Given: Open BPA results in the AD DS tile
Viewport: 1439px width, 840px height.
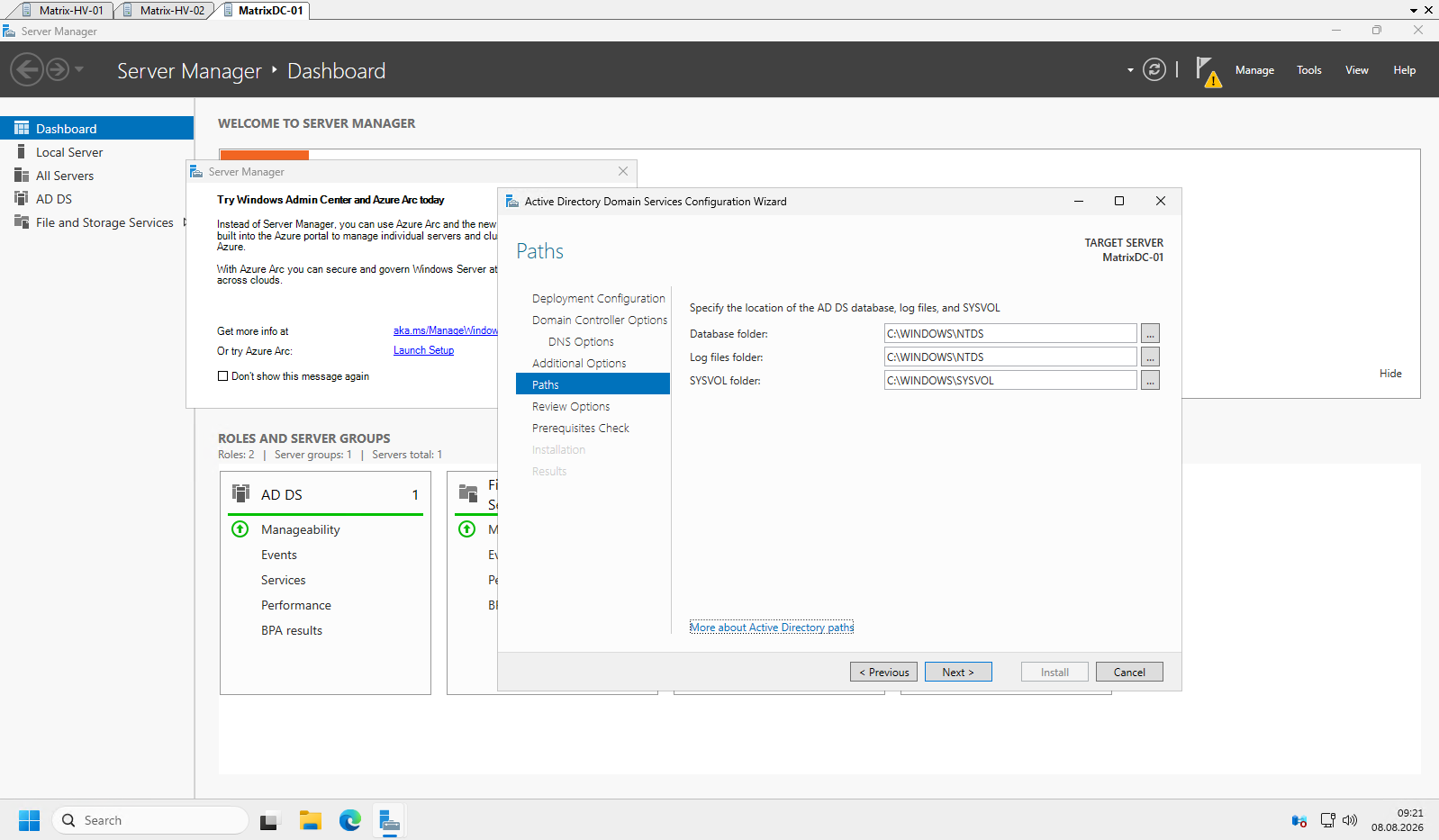Looking at the screenshot, I should [292, 630].
